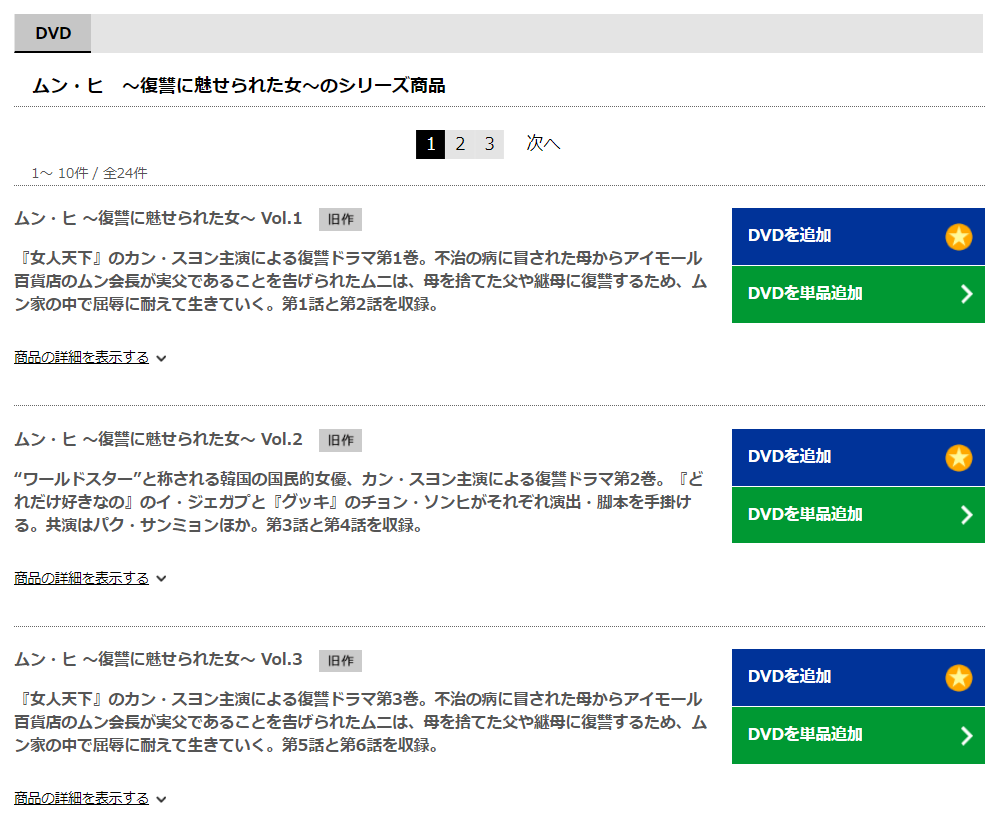Click arrow icon on Vol.2 DVDを単品追加
995x829 pixels.
[966, 515]
